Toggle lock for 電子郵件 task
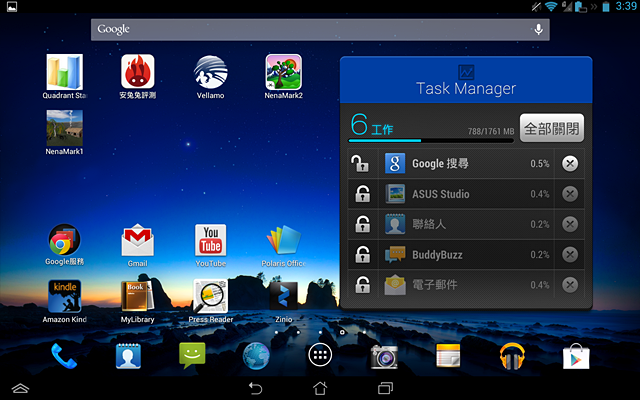The width and height of the screenshot is (640, 400). click(363, 285)
